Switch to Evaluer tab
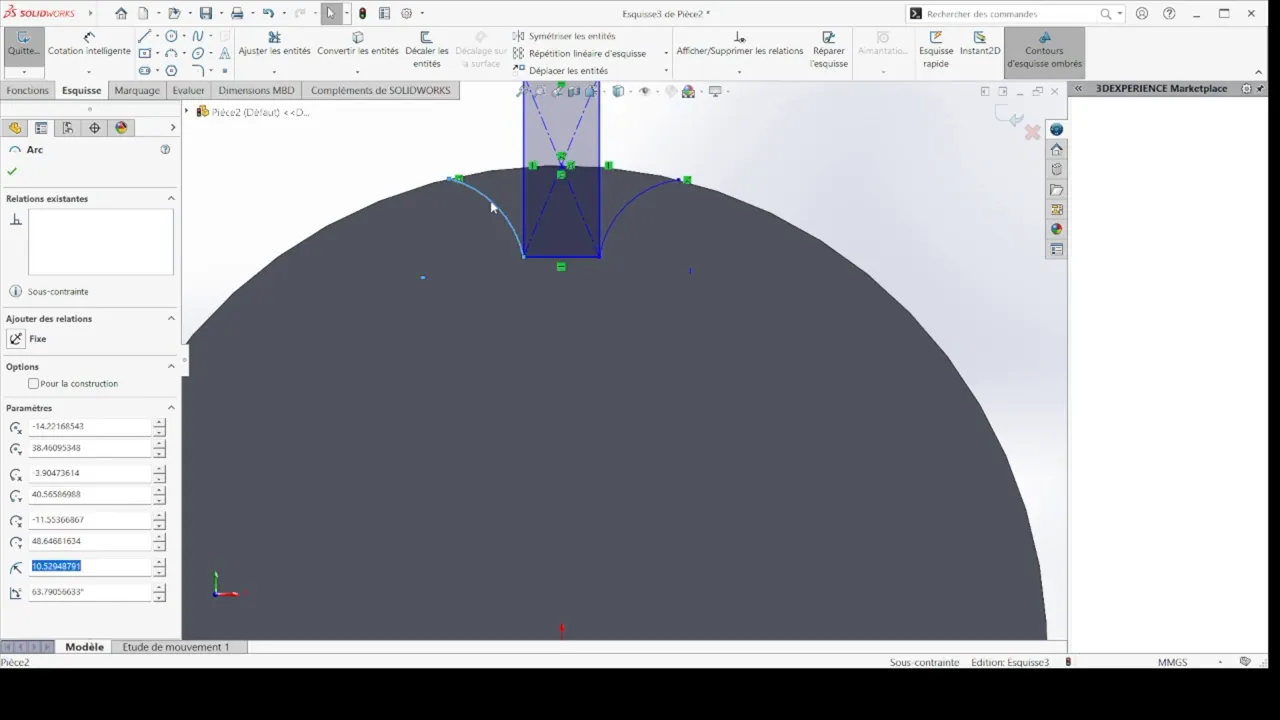1280x720 pixels. [188, 90]
